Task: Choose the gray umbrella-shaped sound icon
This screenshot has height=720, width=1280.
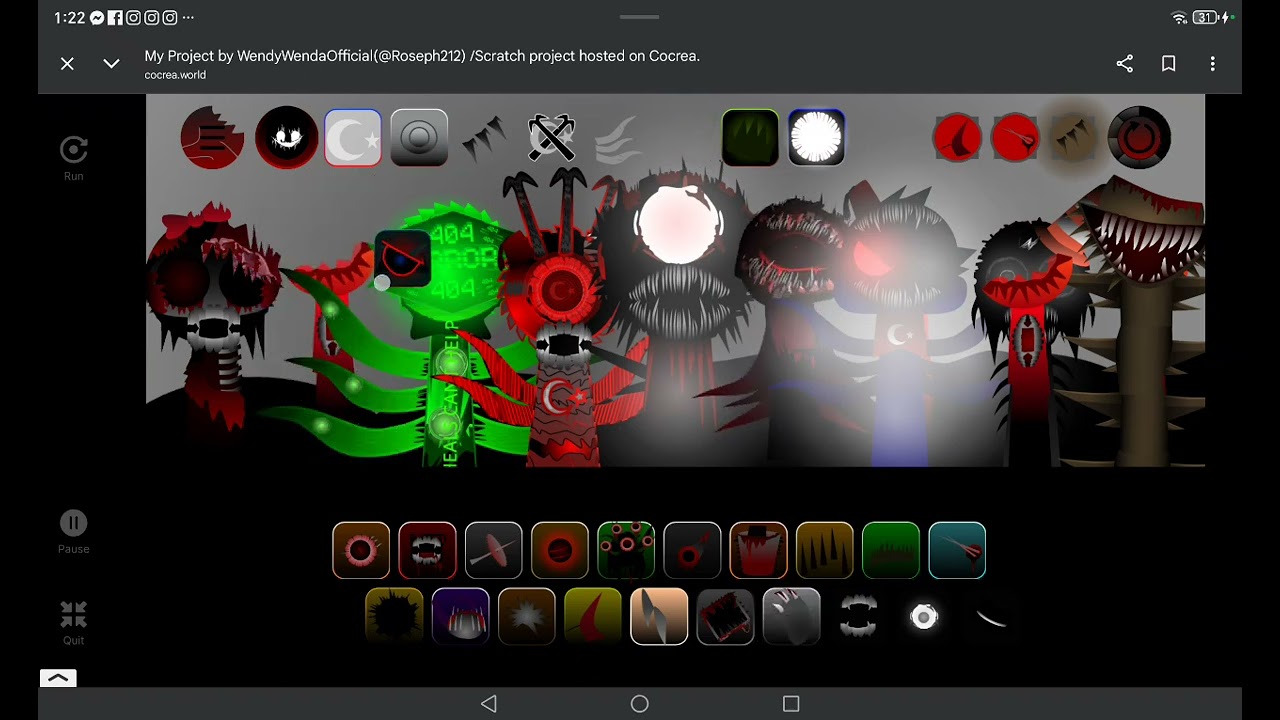Action: pyautogui.click(x=493, y=550)
